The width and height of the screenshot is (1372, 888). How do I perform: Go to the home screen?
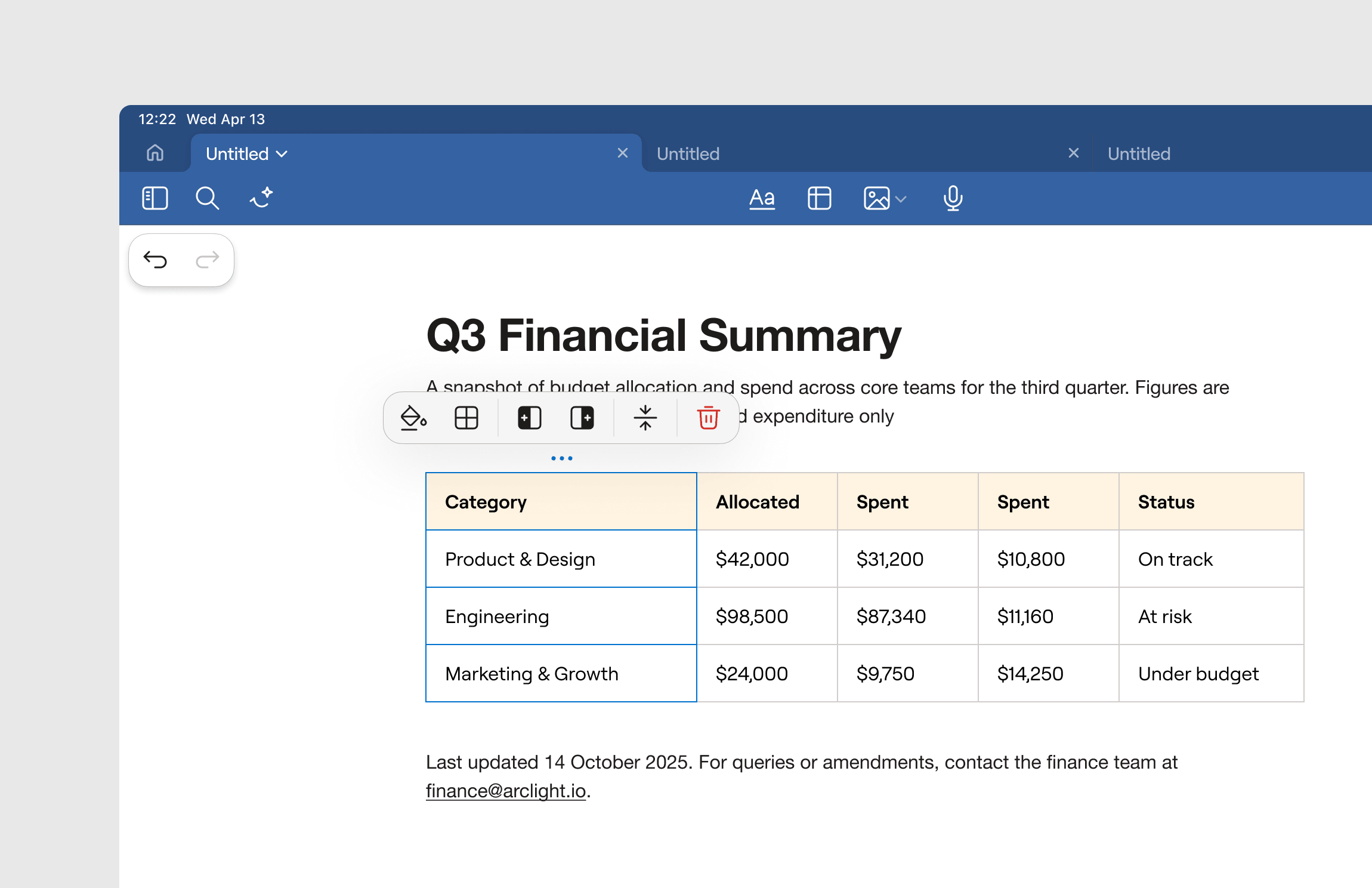(x=155, y=153)
